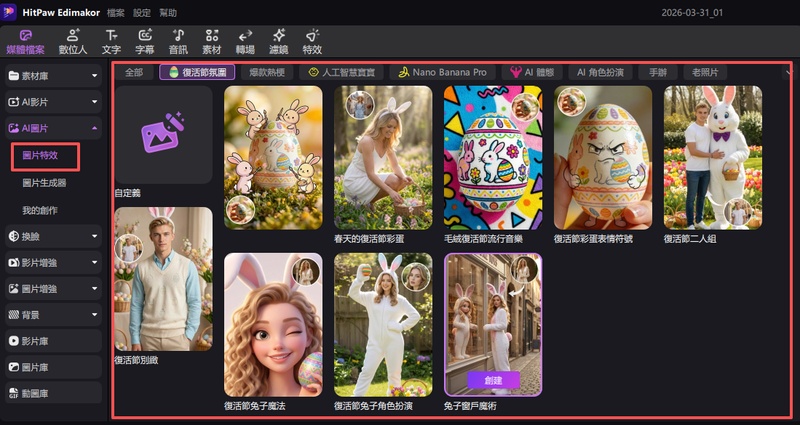800x425 pixels.
Task: Expand more category tabs with the chevron
Action: point(788,72)
